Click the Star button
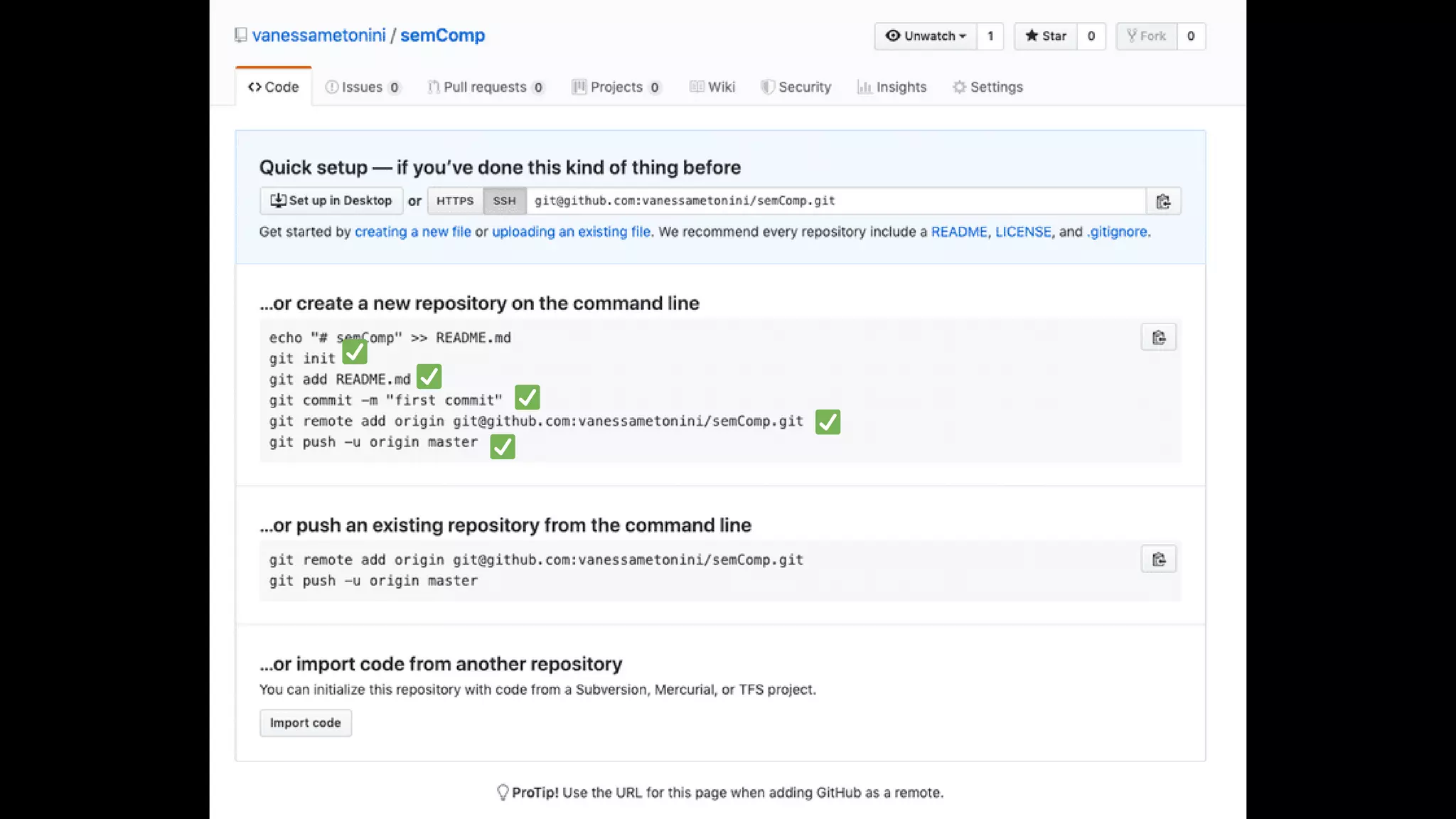1456x819 pixels. pyautogui.click(x=1046, y=36)
